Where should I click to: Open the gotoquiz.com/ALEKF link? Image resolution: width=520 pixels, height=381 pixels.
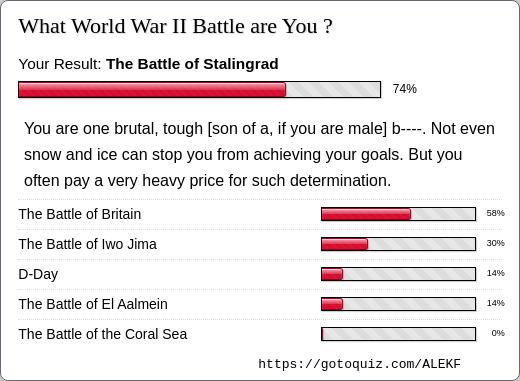(x=359, y=364)
